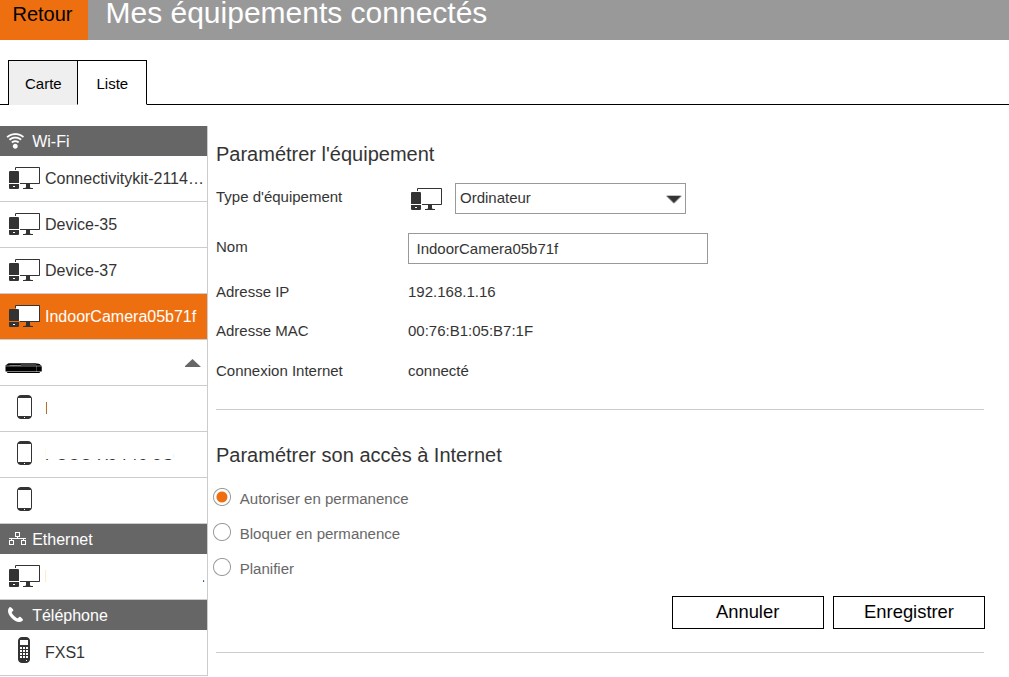1009x677 pixels.
Task: Choose the Planifier radio option
Action: click(223, 568)
